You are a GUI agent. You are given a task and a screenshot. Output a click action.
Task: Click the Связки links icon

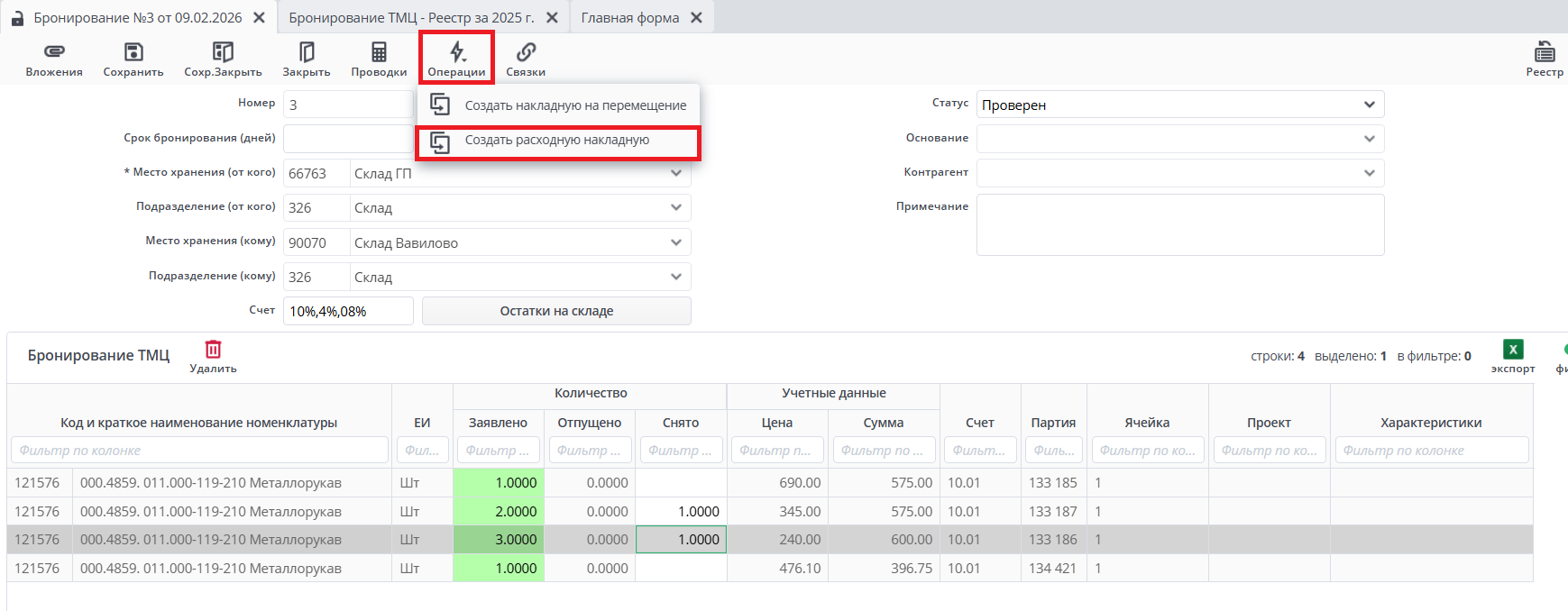(x=526, y=52)
